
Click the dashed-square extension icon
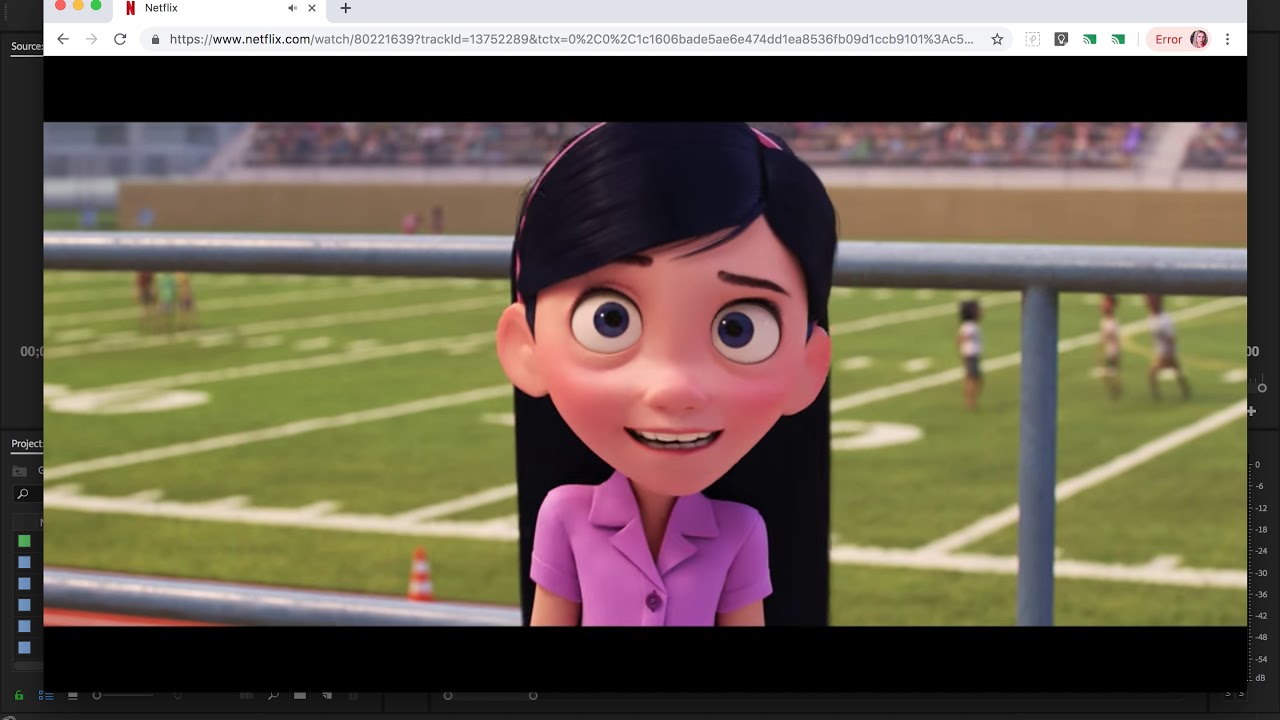(x=1033, y=39)
